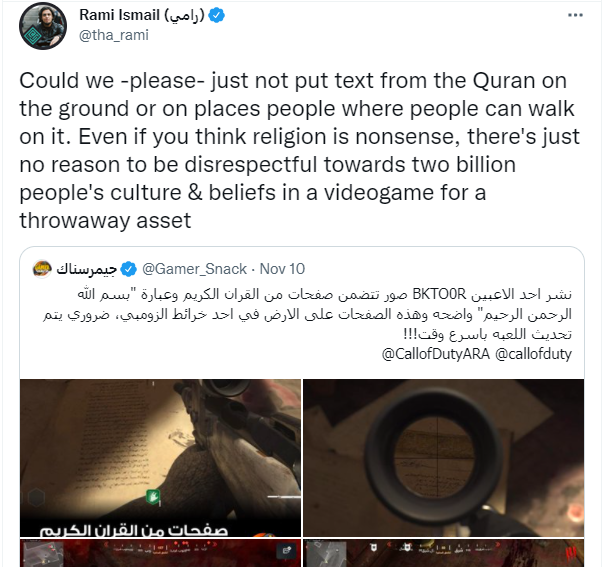The width and height of the screenshot is (605, 567).
Task: Click the share icon in bottom-left thumbnail
Action: tap(287, 550)
